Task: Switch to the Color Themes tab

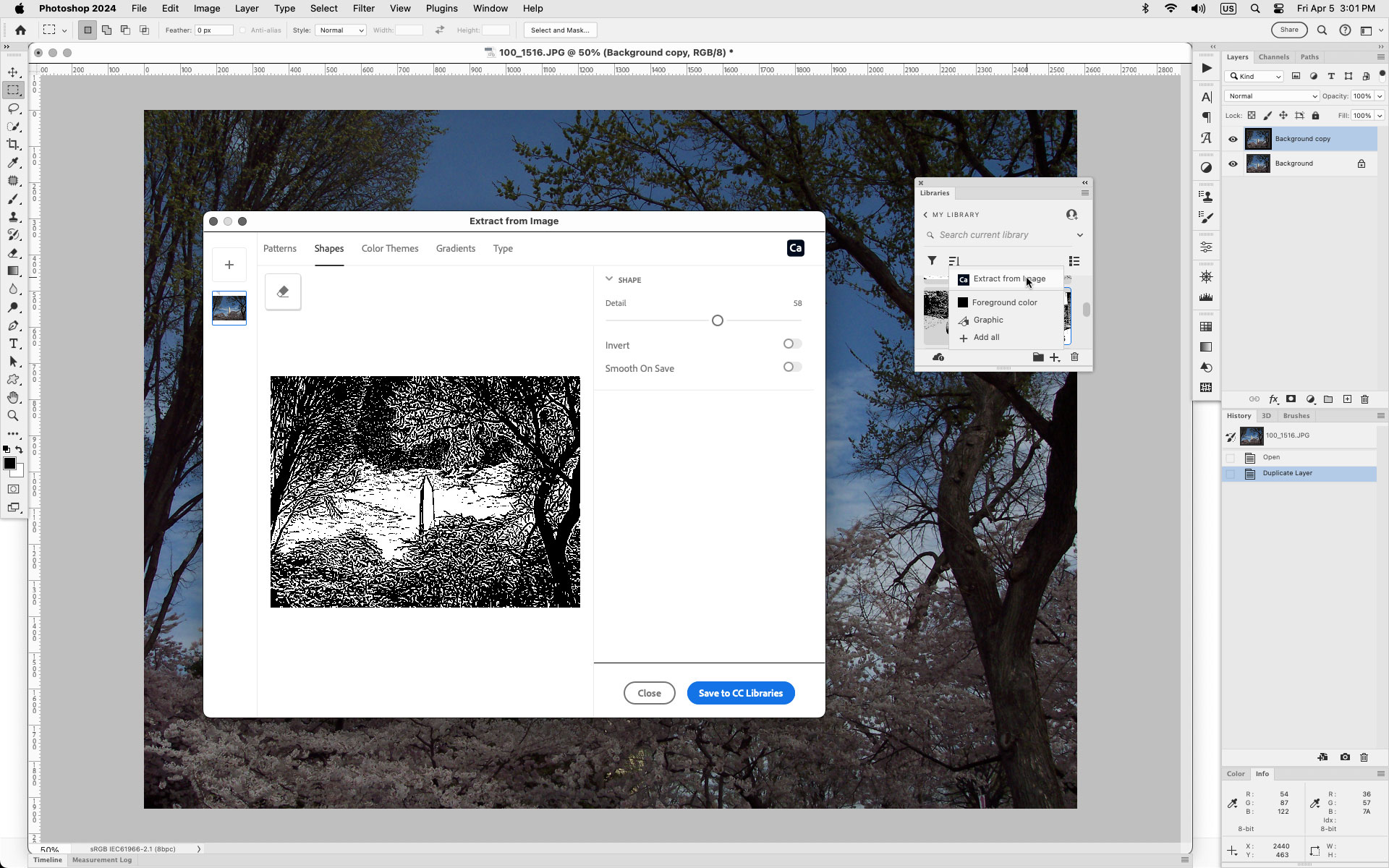Action: 389,248
